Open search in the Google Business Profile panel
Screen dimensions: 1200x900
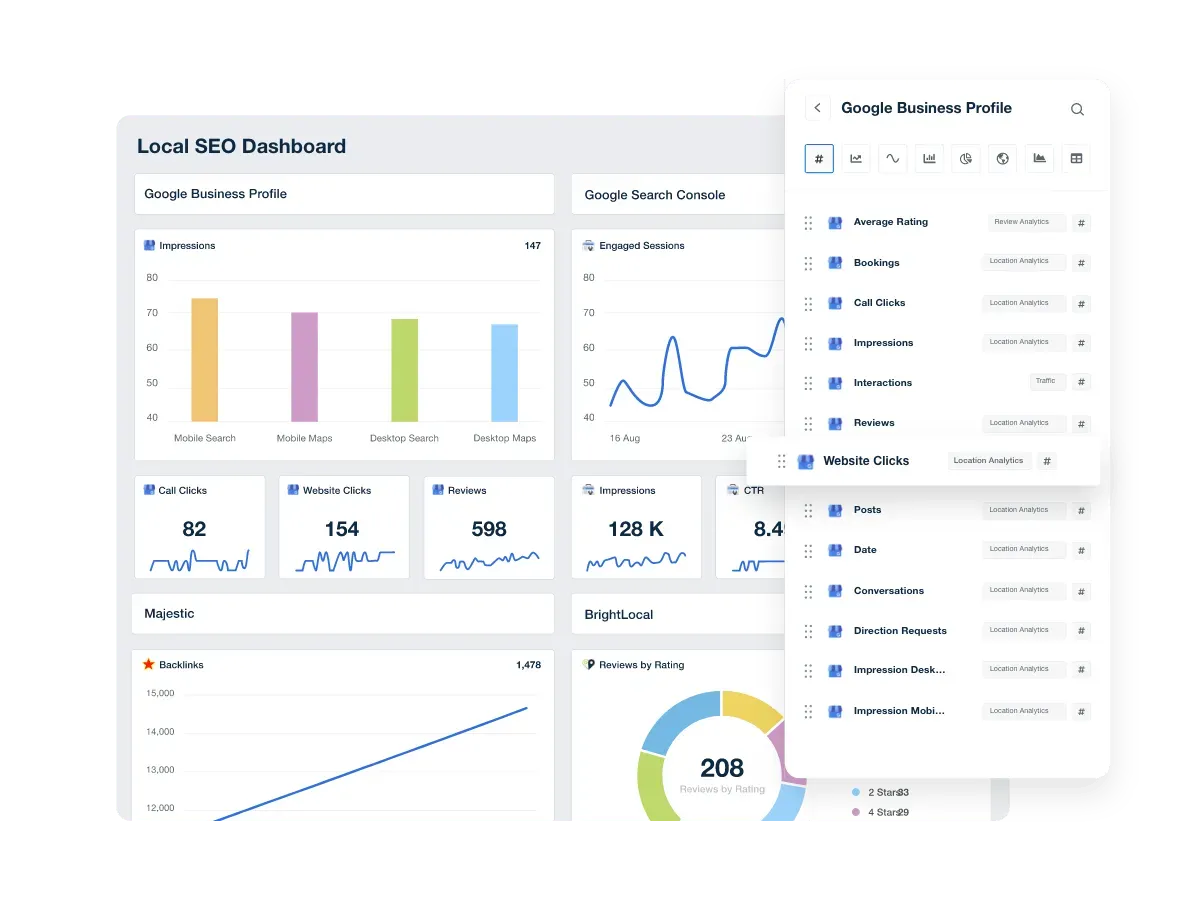tap(1077, 109)
